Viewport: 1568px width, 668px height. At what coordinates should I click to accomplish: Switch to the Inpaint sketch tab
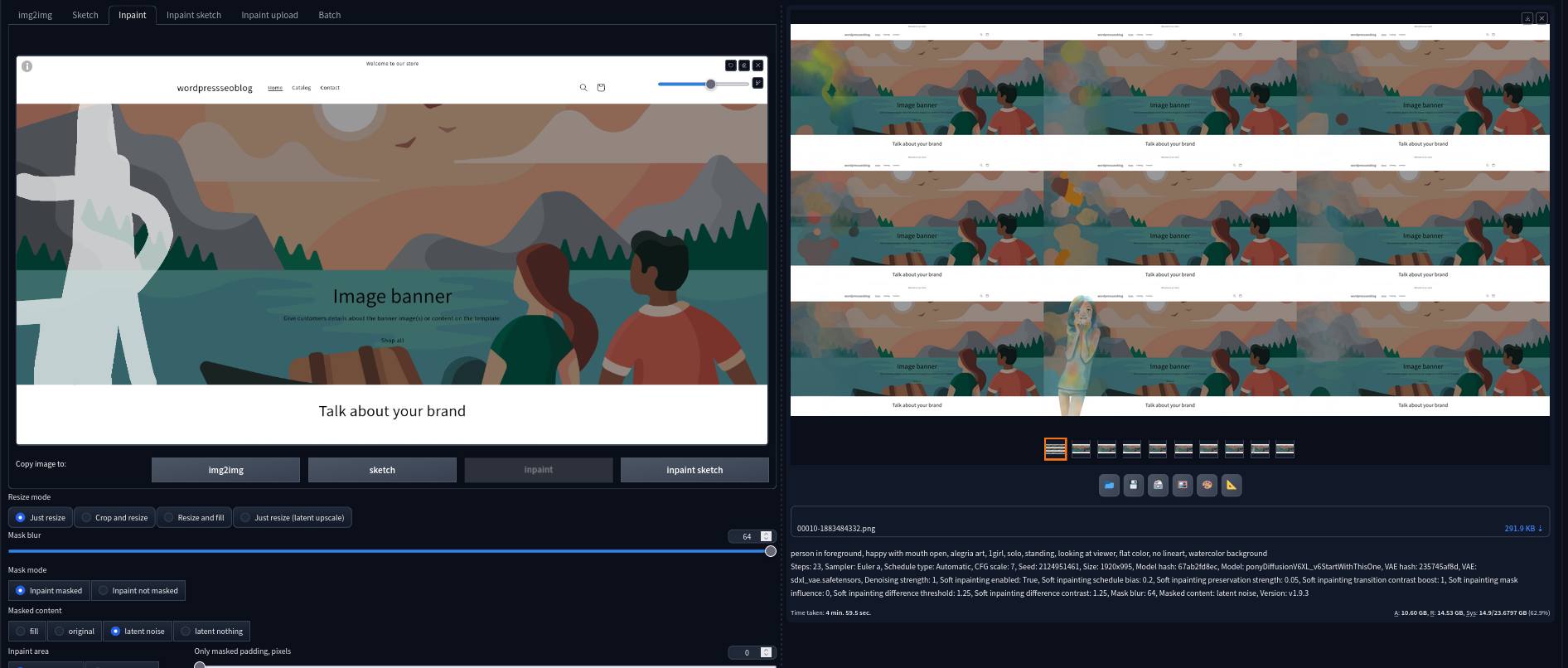click(193, 15)
